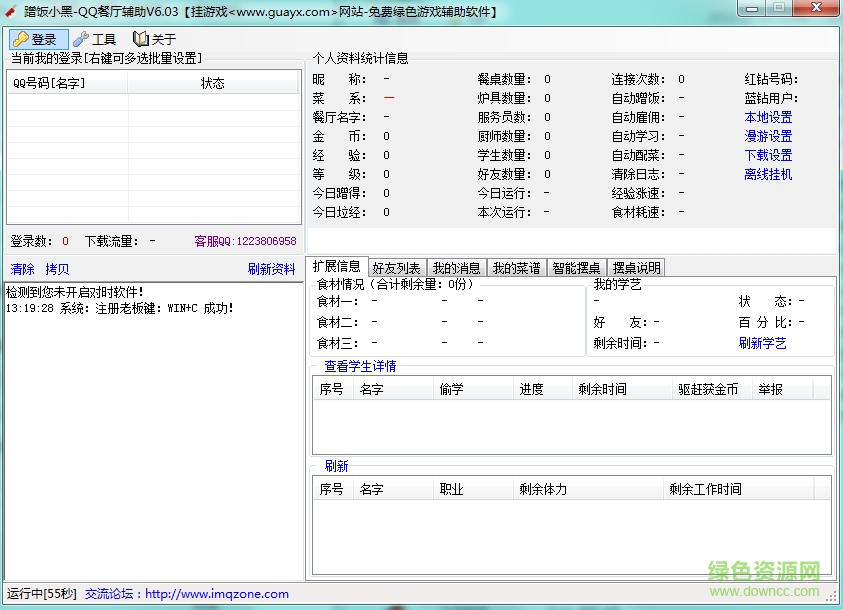Image resolution: width=843 pixels, height=610 pixels.
Task: Open the forum link www.imqzone.com
Action: (x=216, y=593)
